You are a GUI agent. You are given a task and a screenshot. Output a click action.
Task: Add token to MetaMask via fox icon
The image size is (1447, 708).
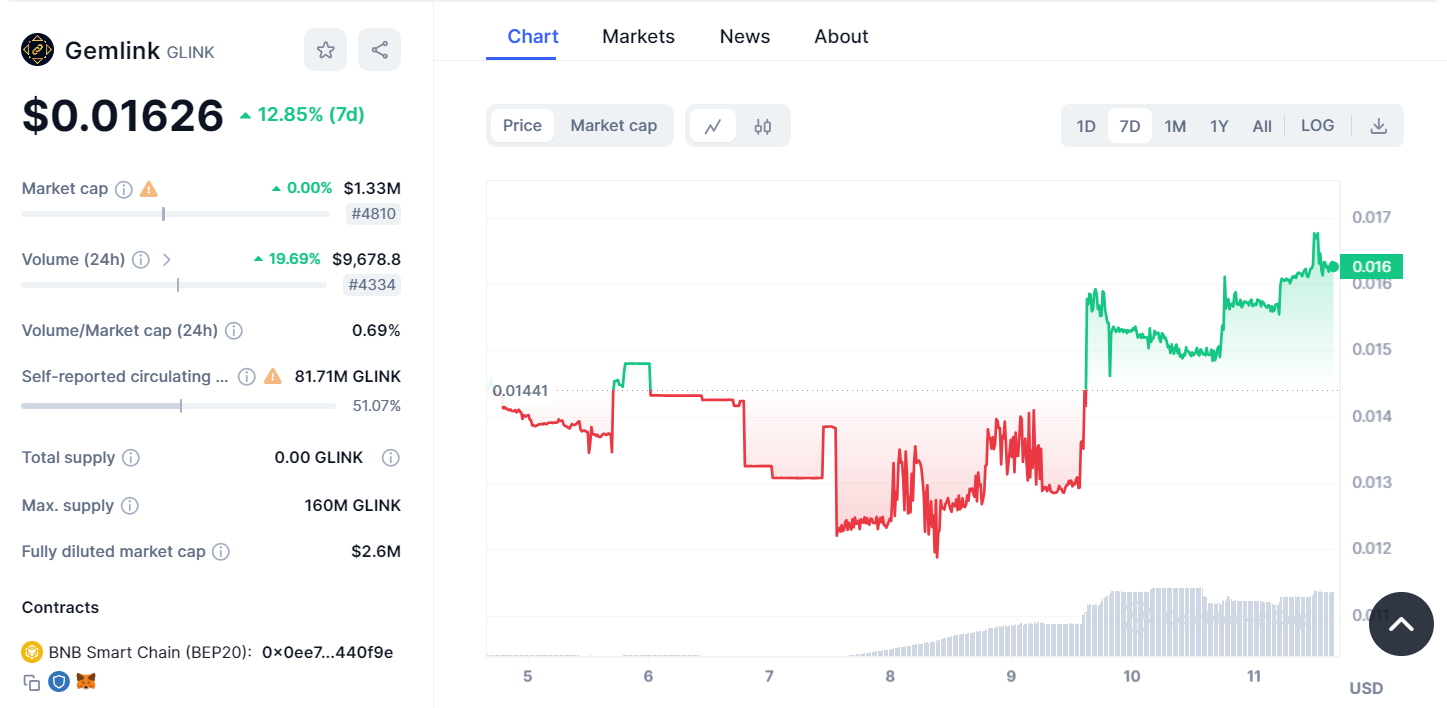pos(87,682)
